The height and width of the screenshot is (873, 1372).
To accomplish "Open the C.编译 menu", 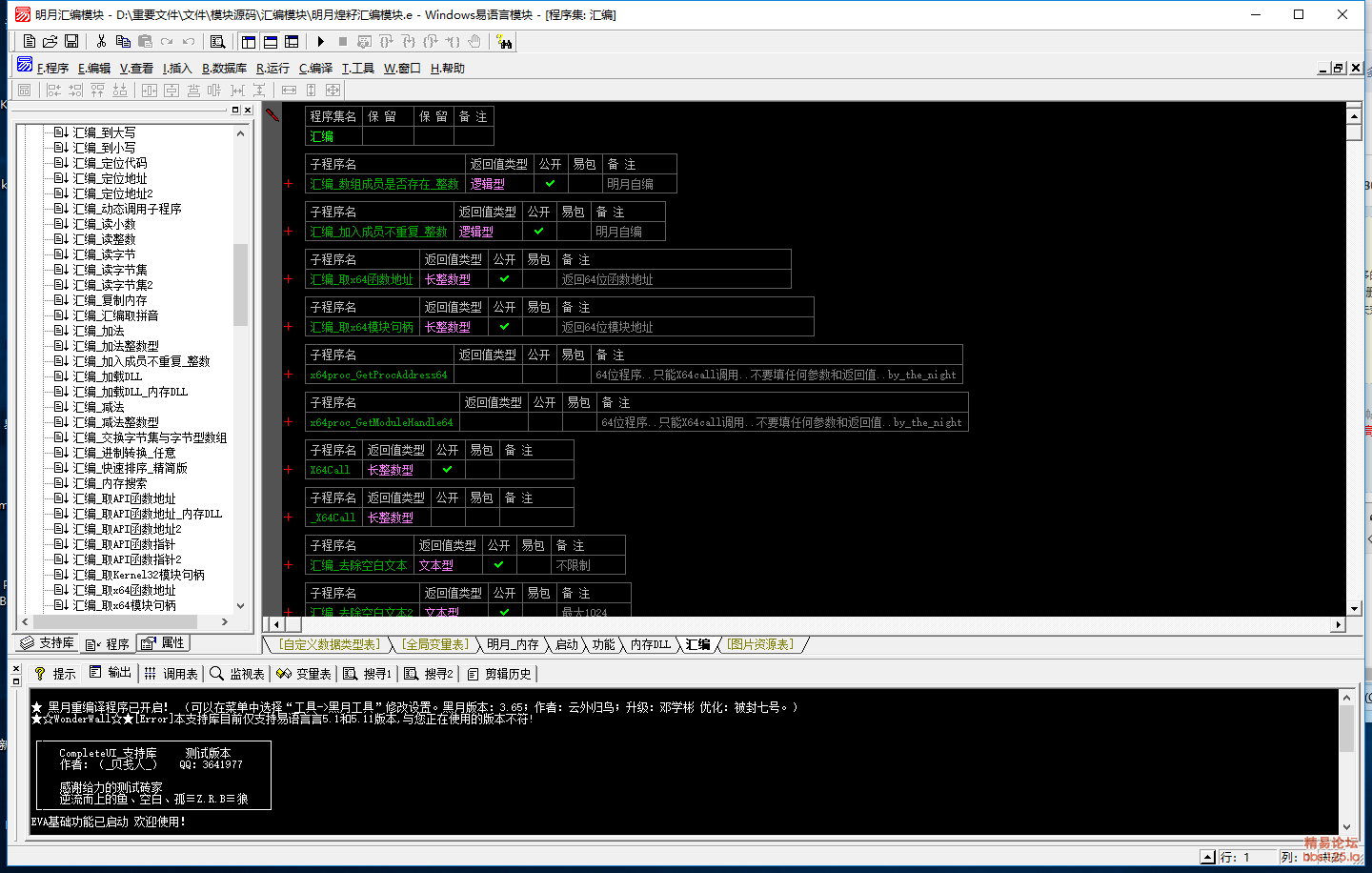I will 315,68.
